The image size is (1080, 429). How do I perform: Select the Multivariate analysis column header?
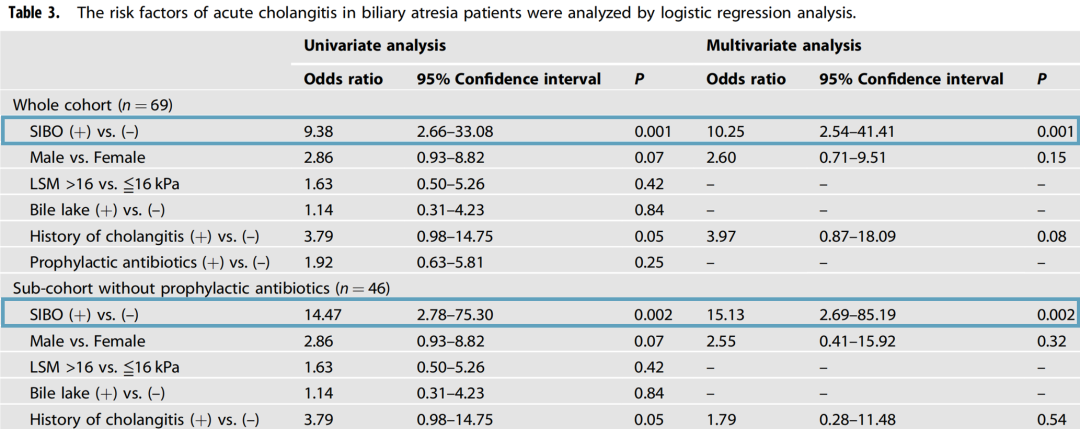(x=783, y=46)
